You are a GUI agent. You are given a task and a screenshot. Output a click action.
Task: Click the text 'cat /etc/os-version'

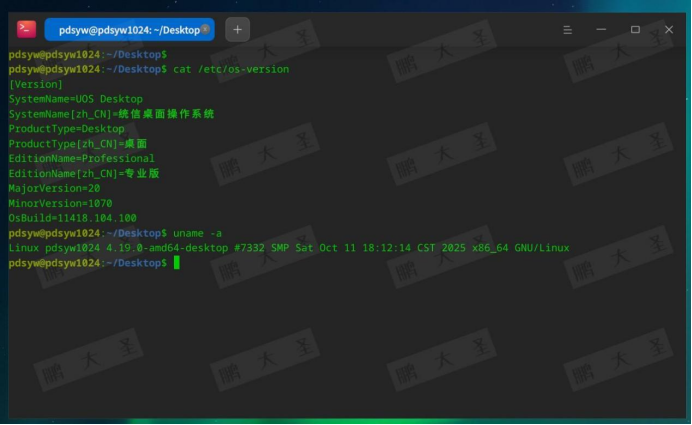pos(231,69)
